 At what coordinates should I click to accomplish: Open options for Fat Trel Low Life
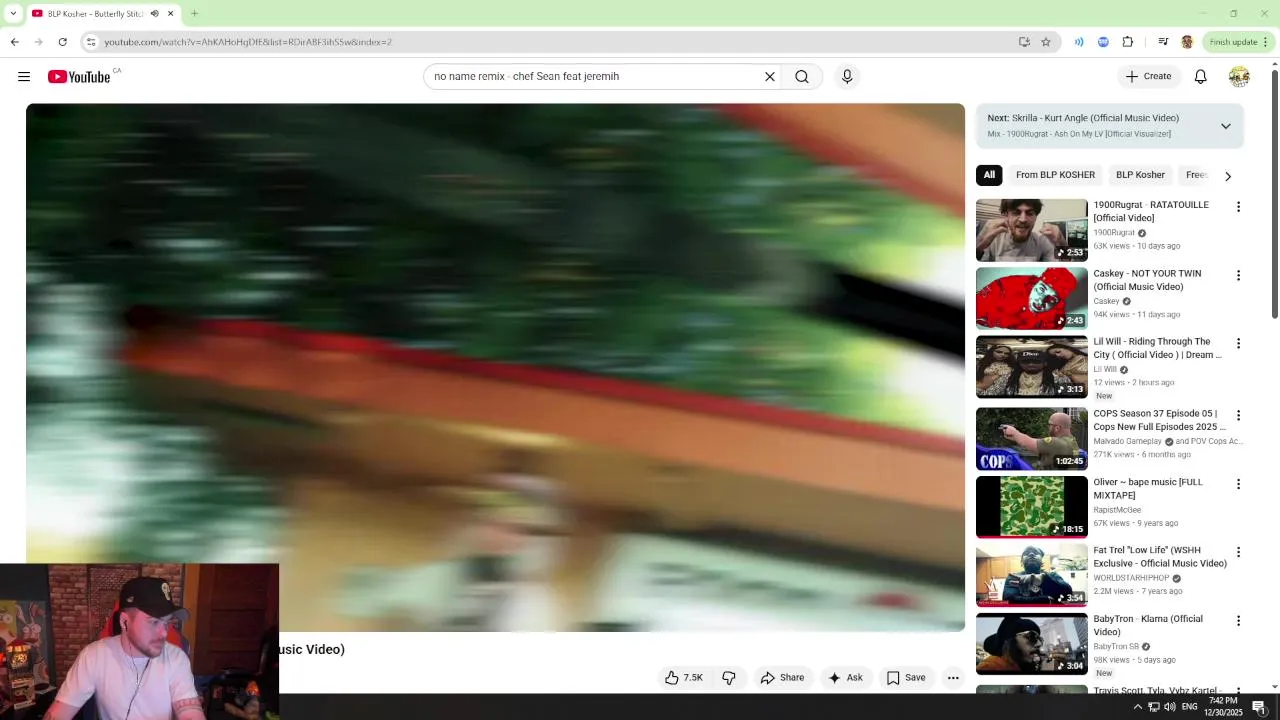[1238, 552]
